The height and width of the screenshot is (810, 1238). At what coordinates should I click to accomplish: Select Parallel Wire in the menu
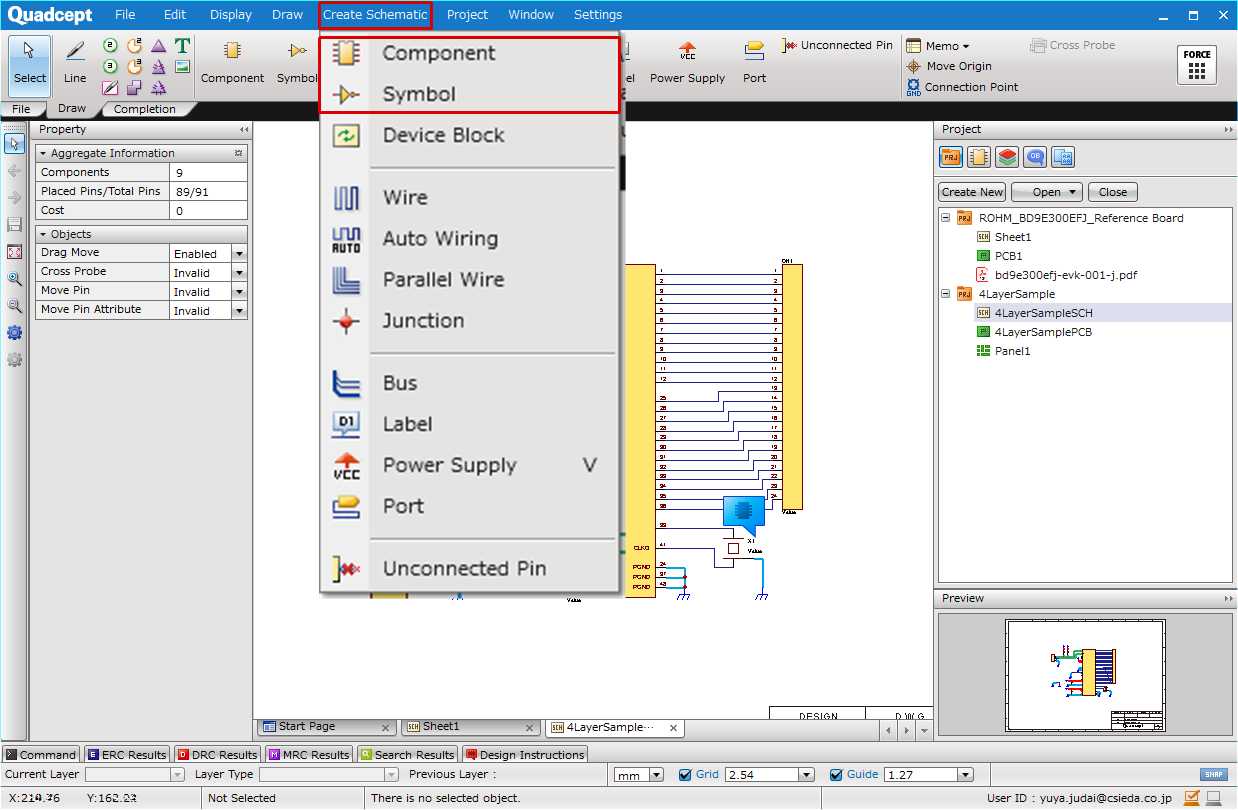(443, 280)
